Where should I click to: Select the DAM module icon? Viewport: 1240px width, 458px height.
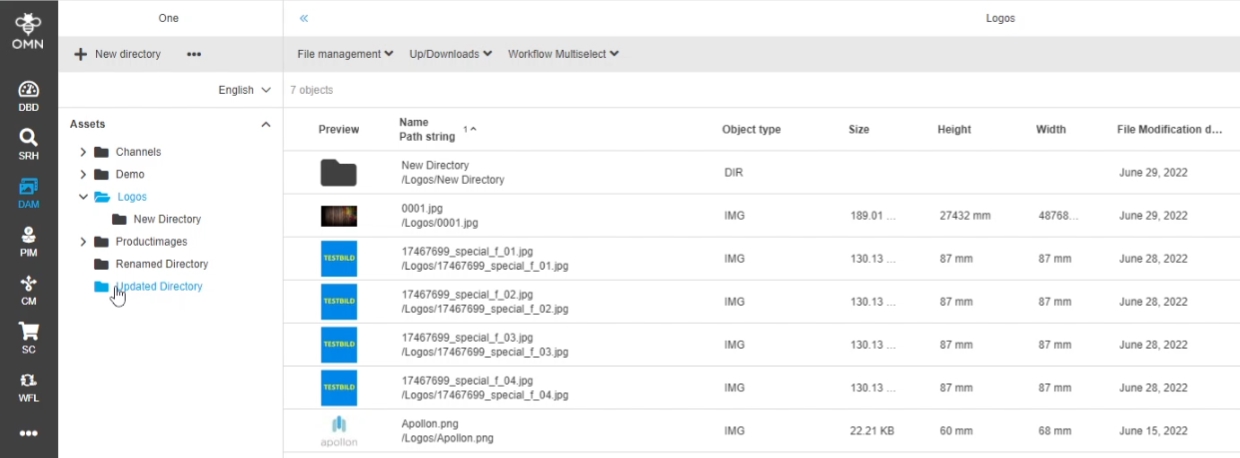(x=28, y=191)
